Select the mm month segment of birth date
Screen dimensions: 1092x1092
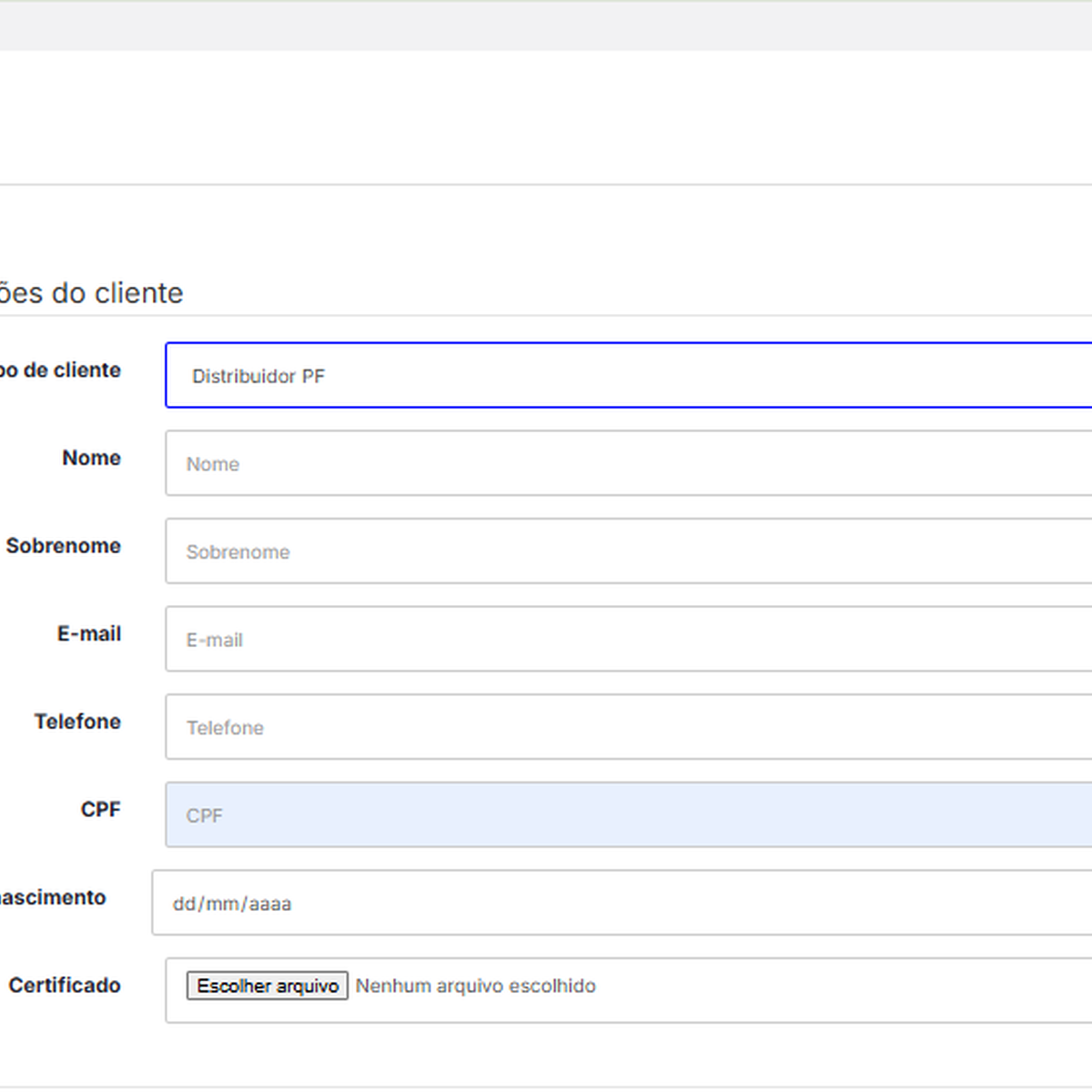point(222,905)
